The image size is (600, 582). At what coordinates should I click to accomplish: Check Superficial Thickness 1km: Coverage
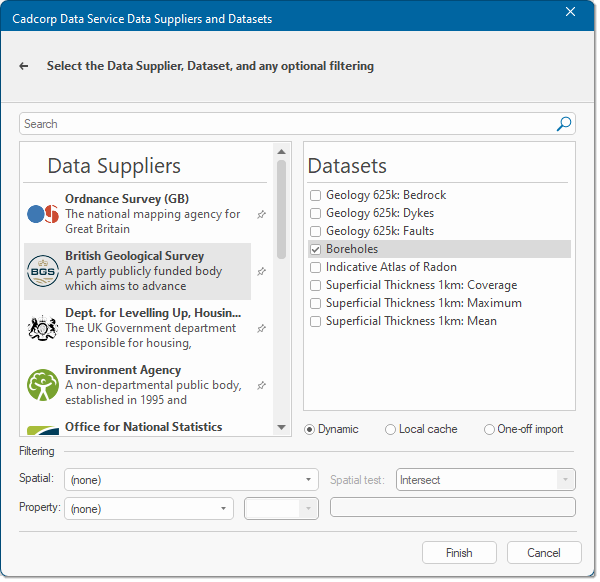click(x=315, y=285)
